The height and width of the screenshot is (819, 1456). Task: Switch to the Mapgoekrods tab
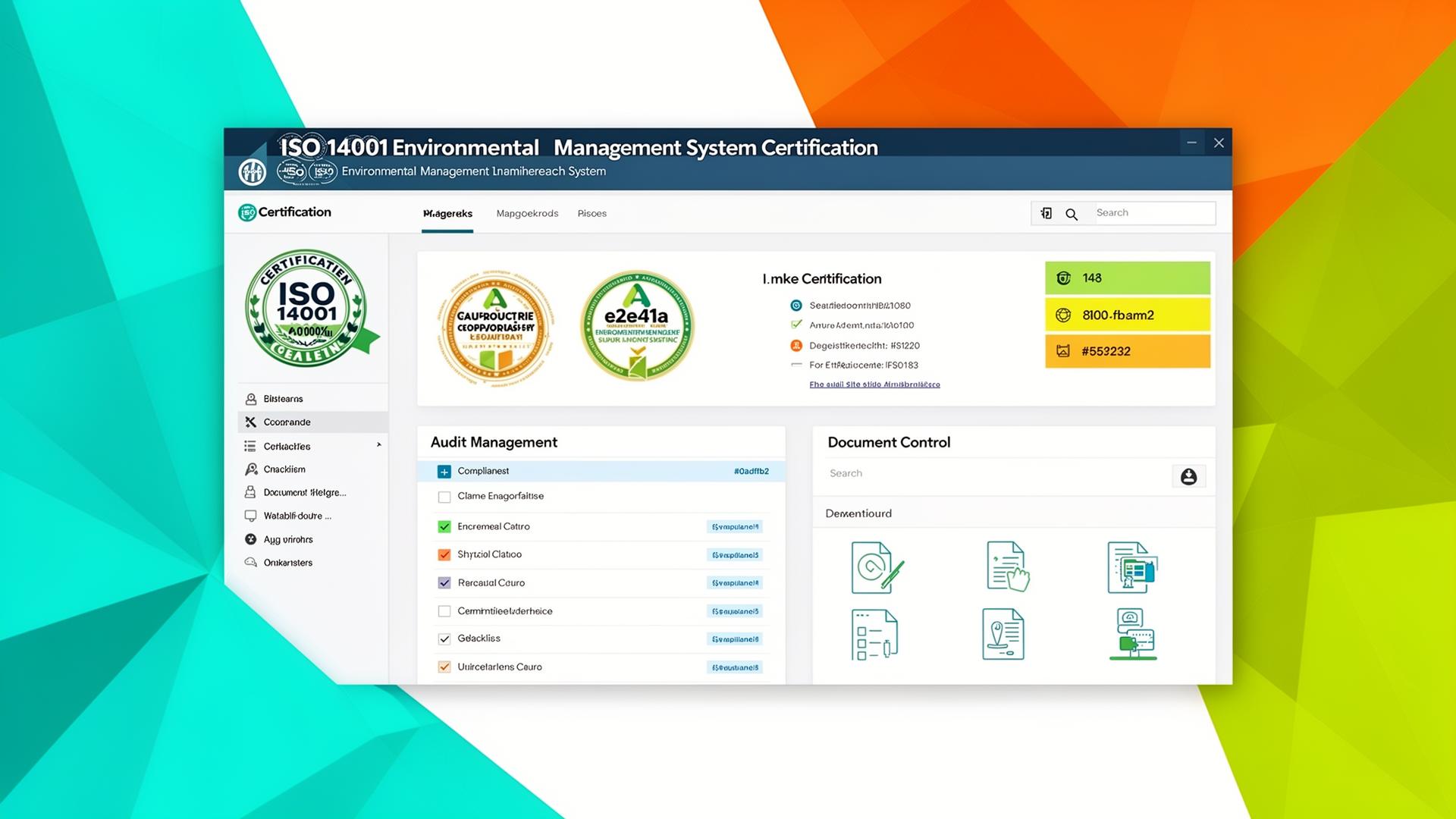pos(527,214)
